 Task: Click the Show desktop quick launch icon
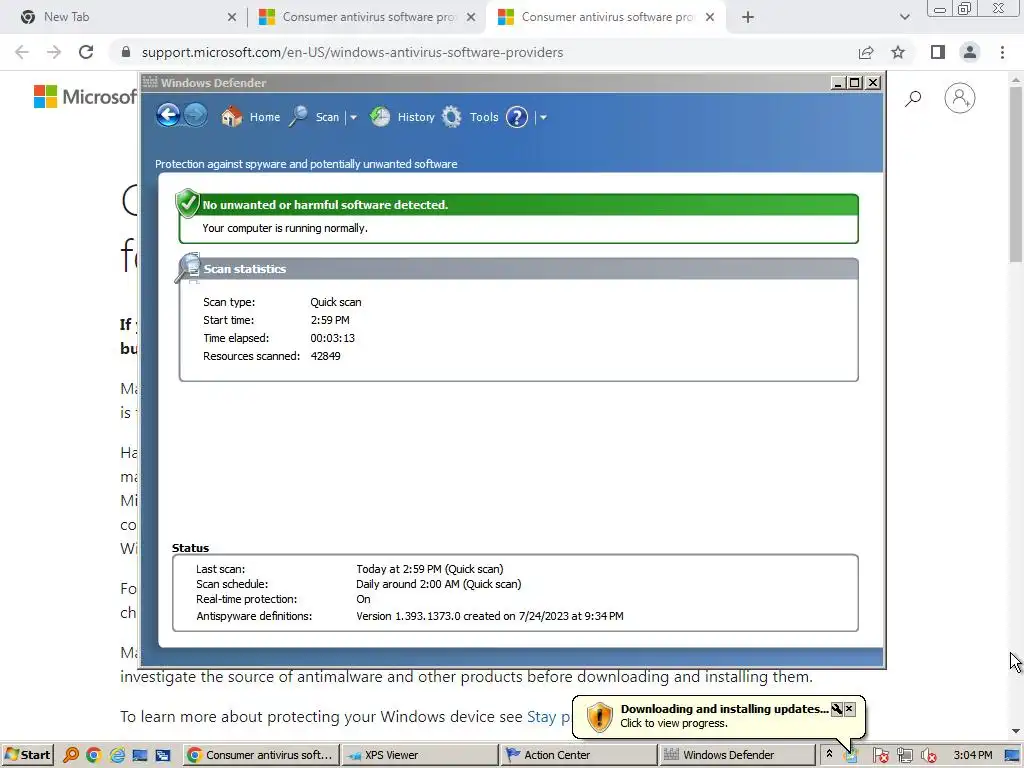pos(140,755)
